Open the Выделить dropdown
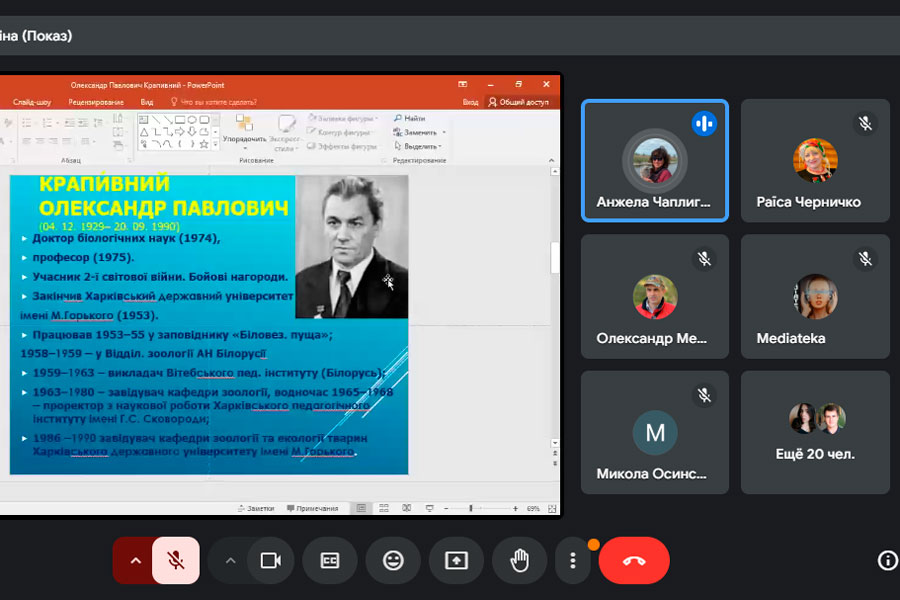Screen dimensions: 900x600 coord(417,146)
